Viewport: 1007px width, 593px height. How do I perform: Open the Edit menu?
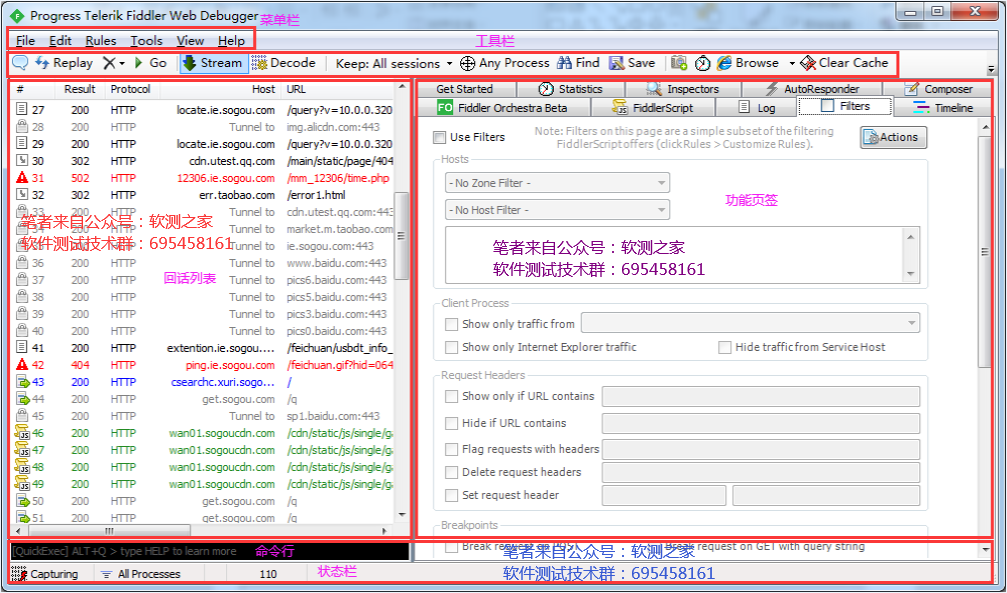coord(60,40)
